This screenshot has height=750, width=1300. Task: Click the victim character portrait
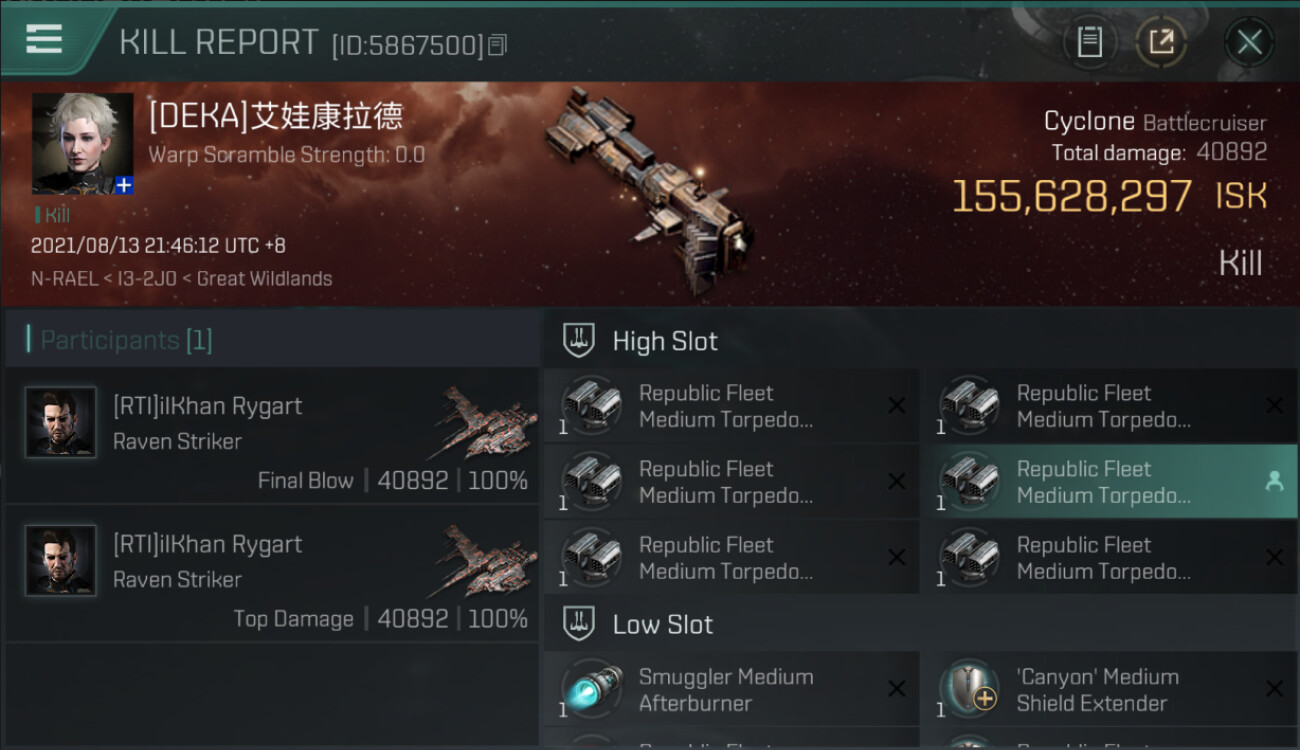tap(82, 143)
